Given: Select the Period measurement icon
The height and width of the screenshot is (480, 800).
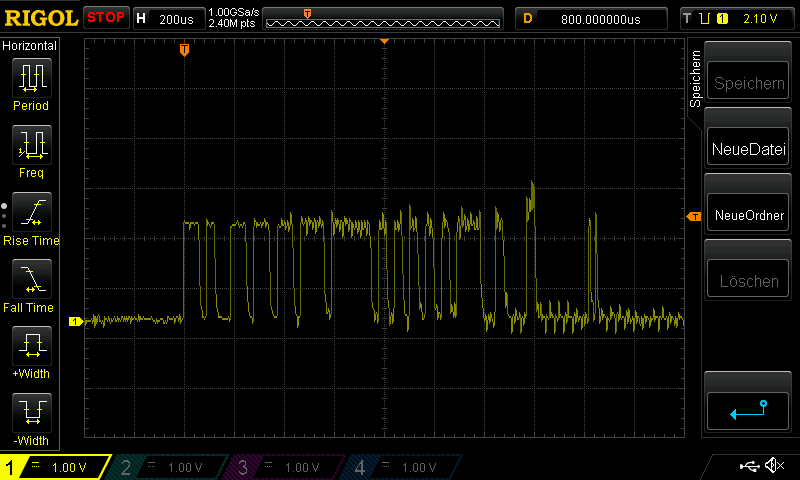Looking at the screenshot, I should point(32,77).
